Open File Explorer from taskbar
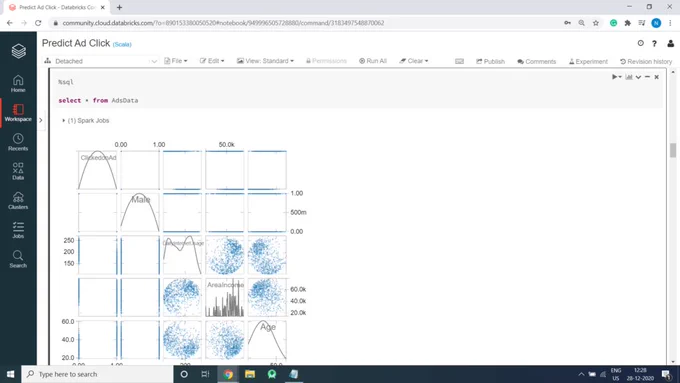This screenshot has height=383, width=680. click(250, 374)
